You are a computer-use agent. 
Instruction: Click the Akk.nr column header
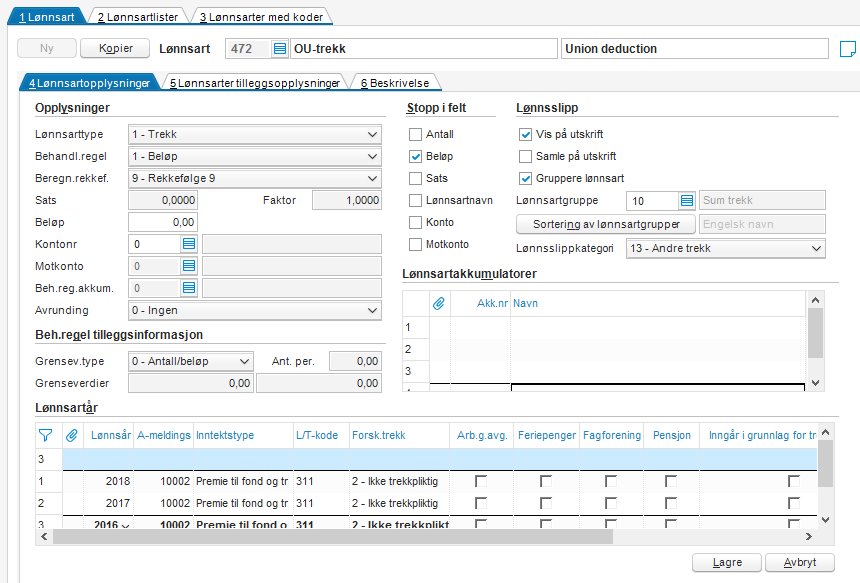(x=481, y=303)
